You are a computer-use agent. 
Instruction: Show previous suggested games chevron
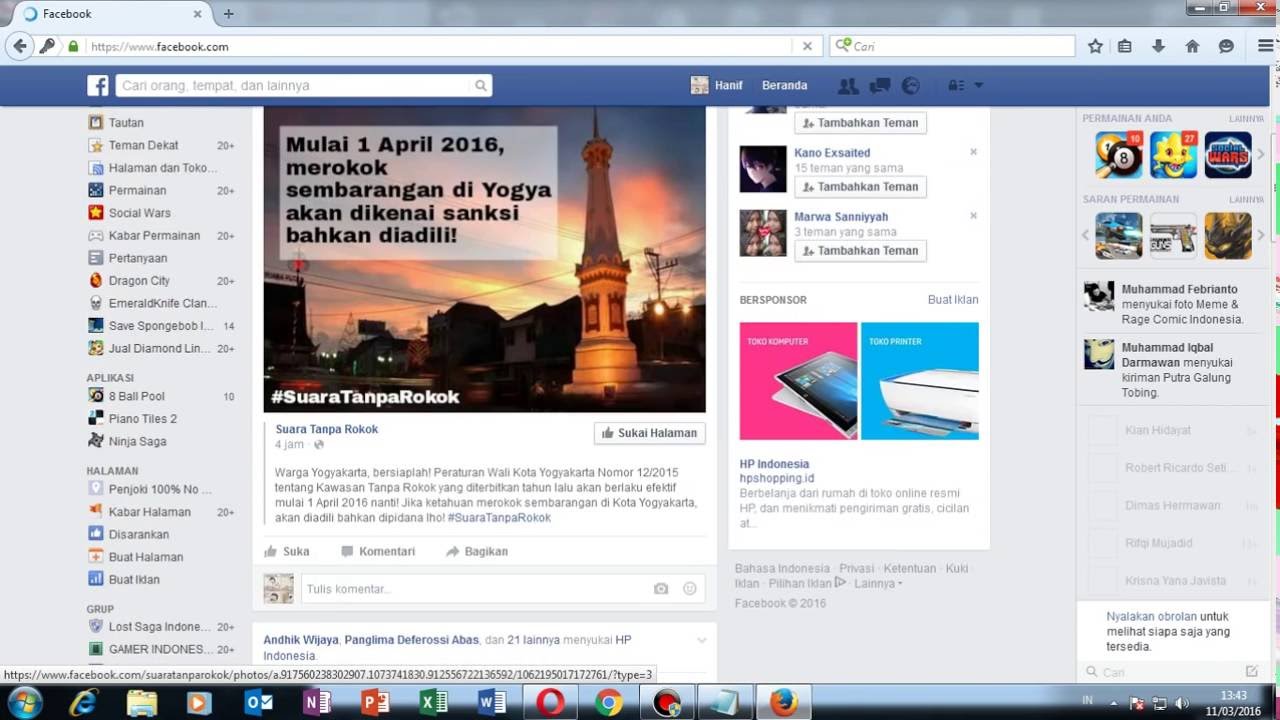[1086, 235]
